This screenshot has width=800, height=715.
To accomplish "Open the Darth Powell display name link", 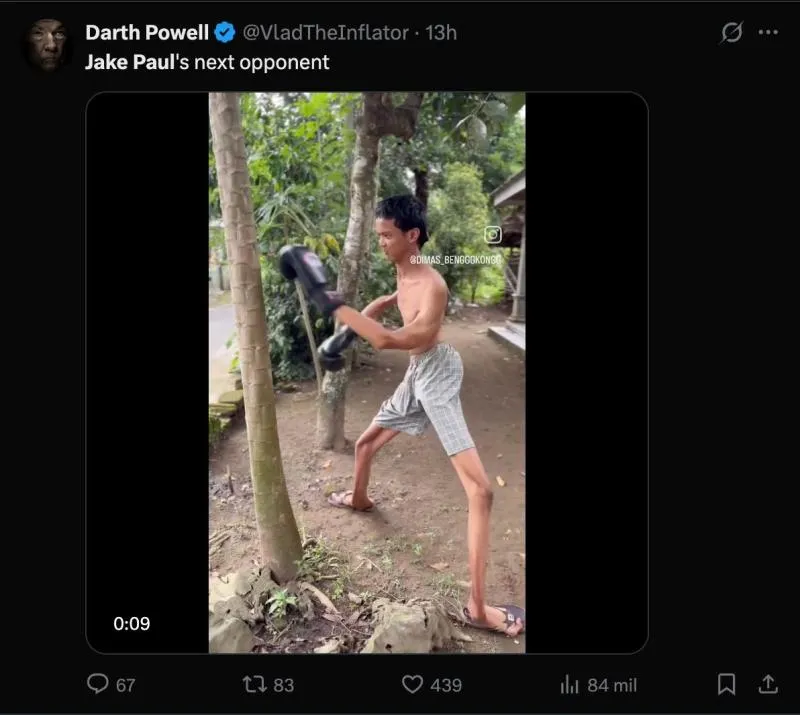I will (146, 32).
